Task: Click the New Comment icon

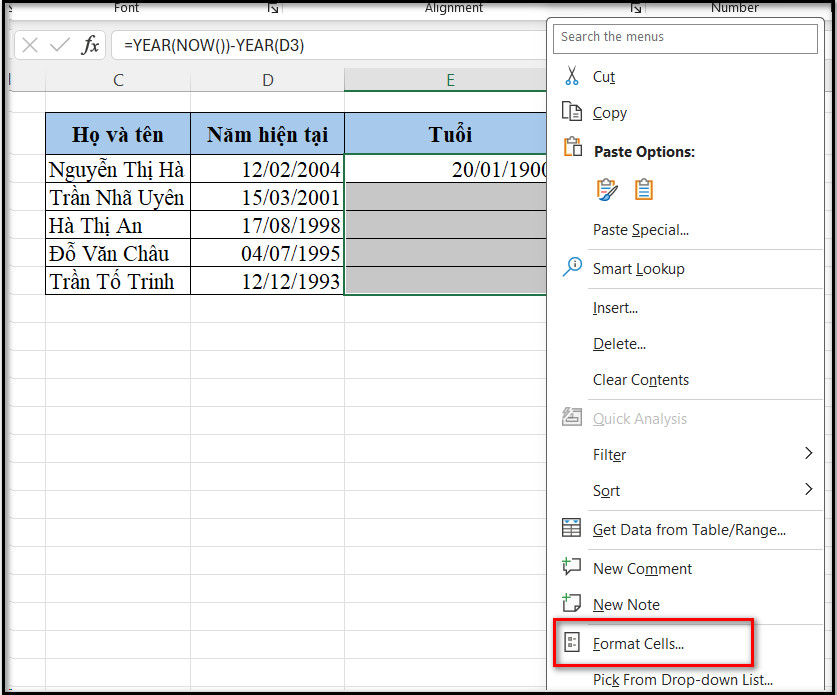Action: [572, 567]
